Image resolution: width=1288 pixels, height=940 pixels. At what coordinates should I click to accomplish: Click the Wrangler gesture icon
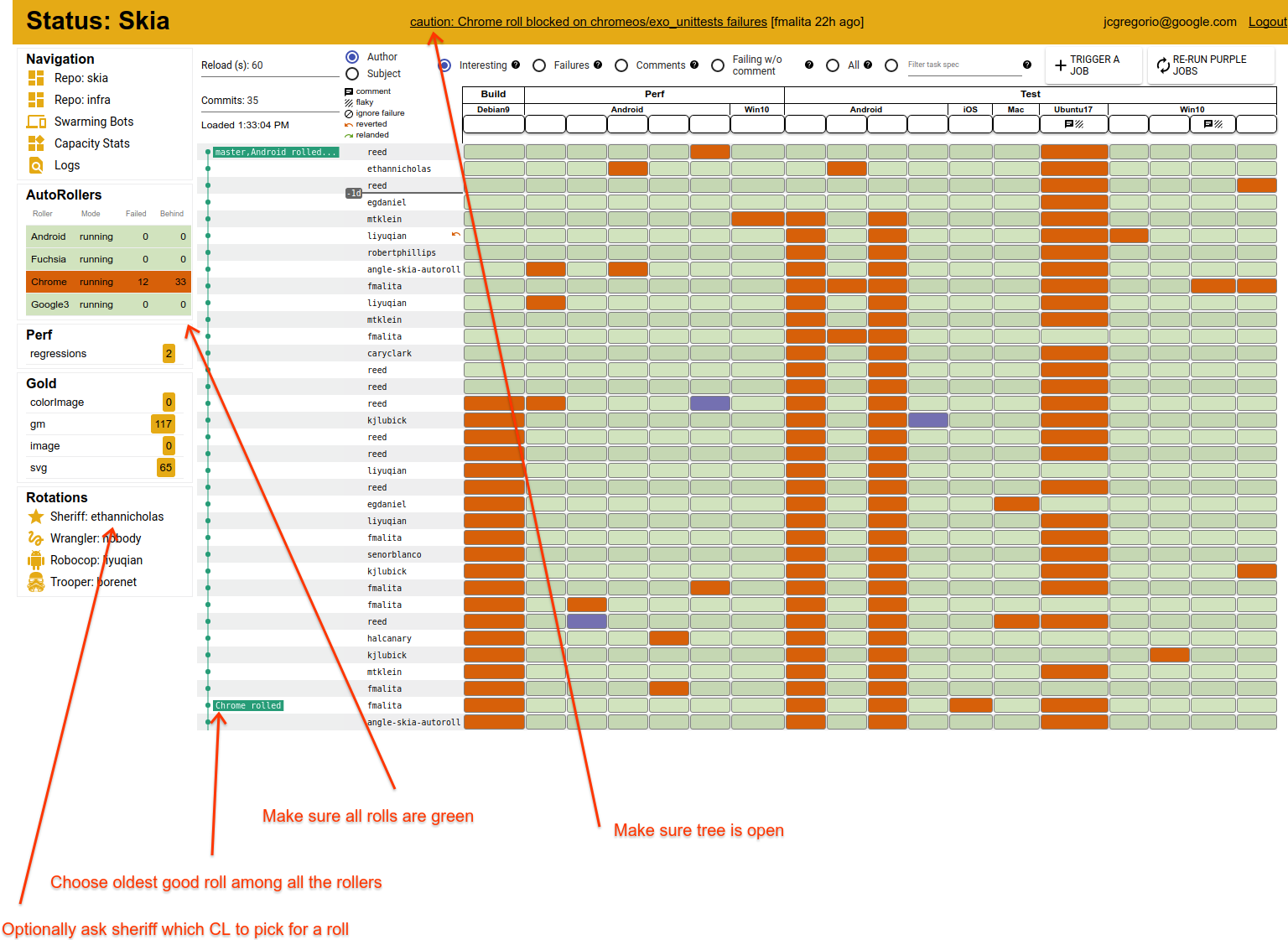(x=36, y=538)
